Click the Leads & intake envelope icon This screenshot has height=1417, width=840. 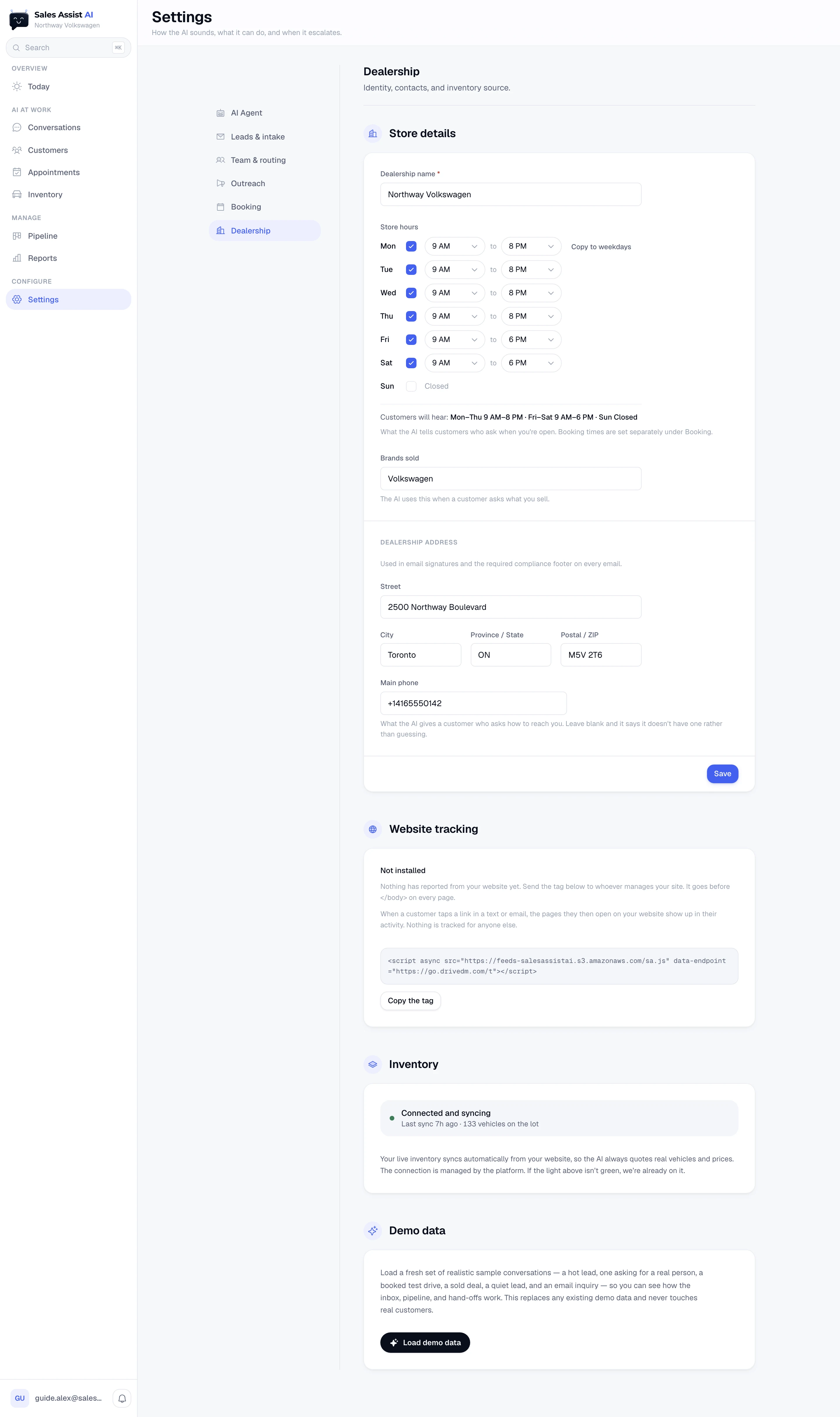pos(221,137)
